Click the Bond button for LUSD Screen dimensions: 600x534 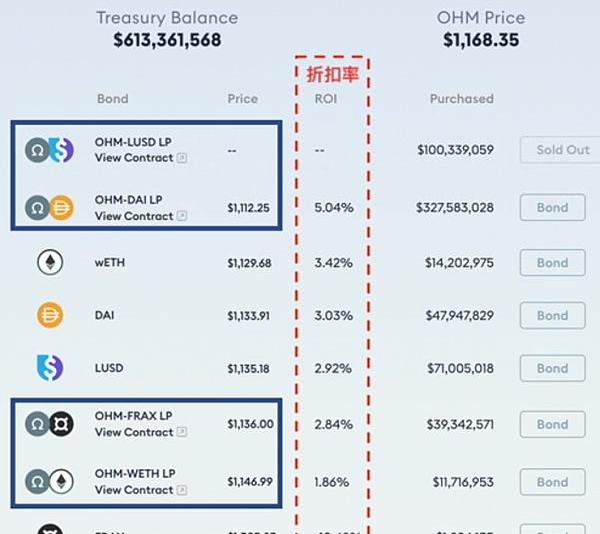coord(553,368)
